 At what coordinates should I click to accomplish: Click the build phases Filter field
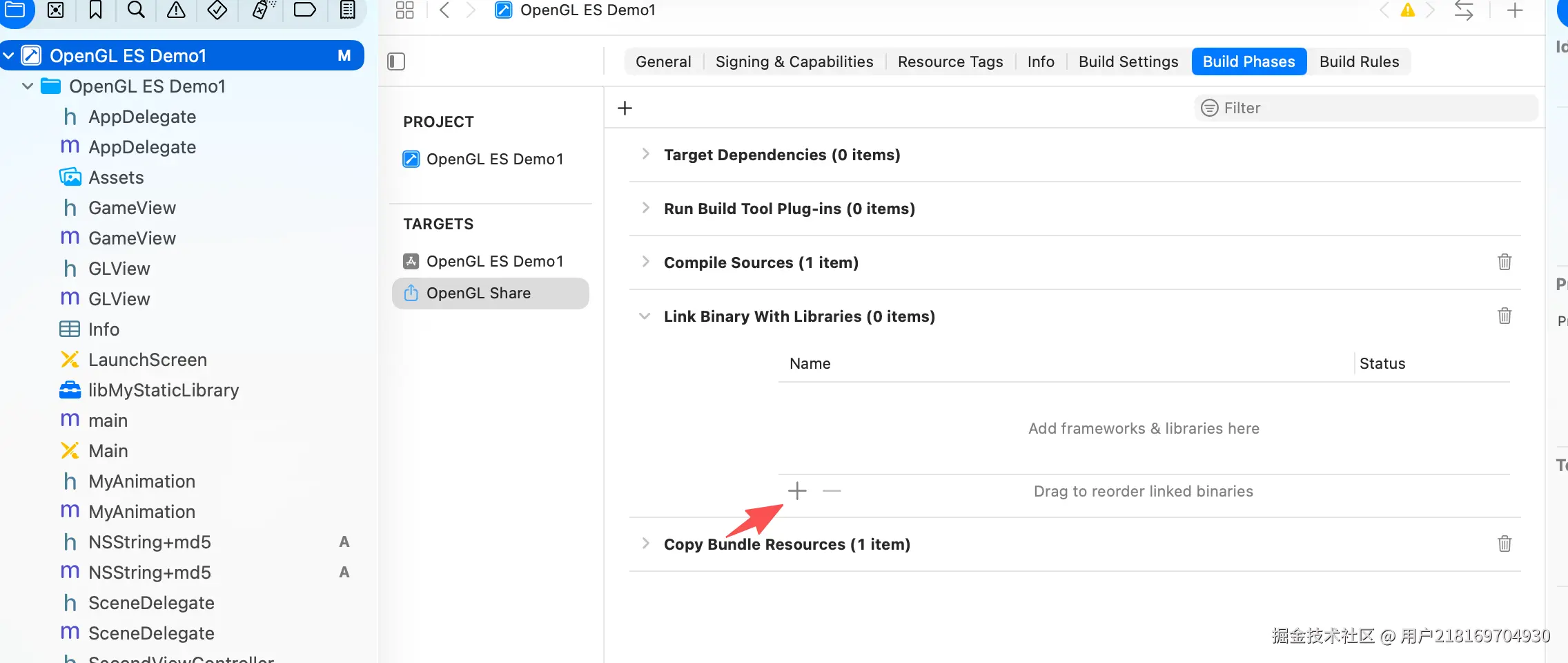[1366, 108]
